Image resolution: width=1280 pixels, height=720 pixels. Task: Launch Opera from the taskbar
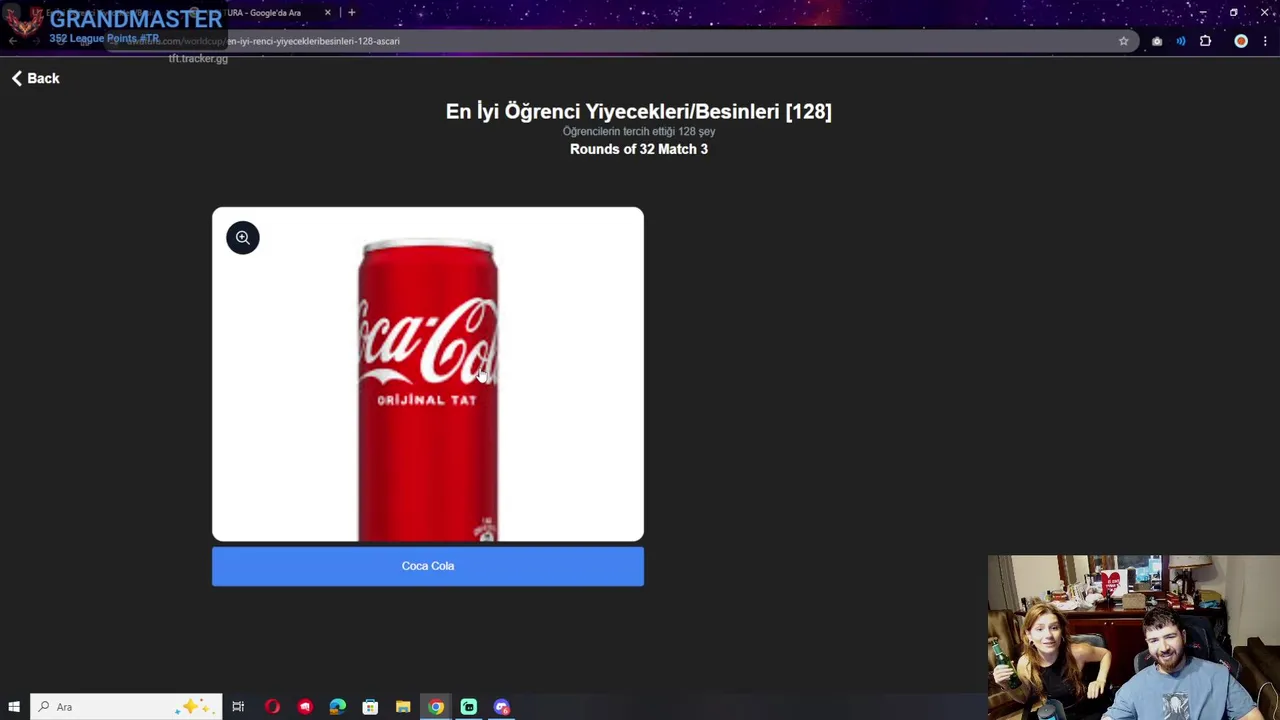pos(272,707)
